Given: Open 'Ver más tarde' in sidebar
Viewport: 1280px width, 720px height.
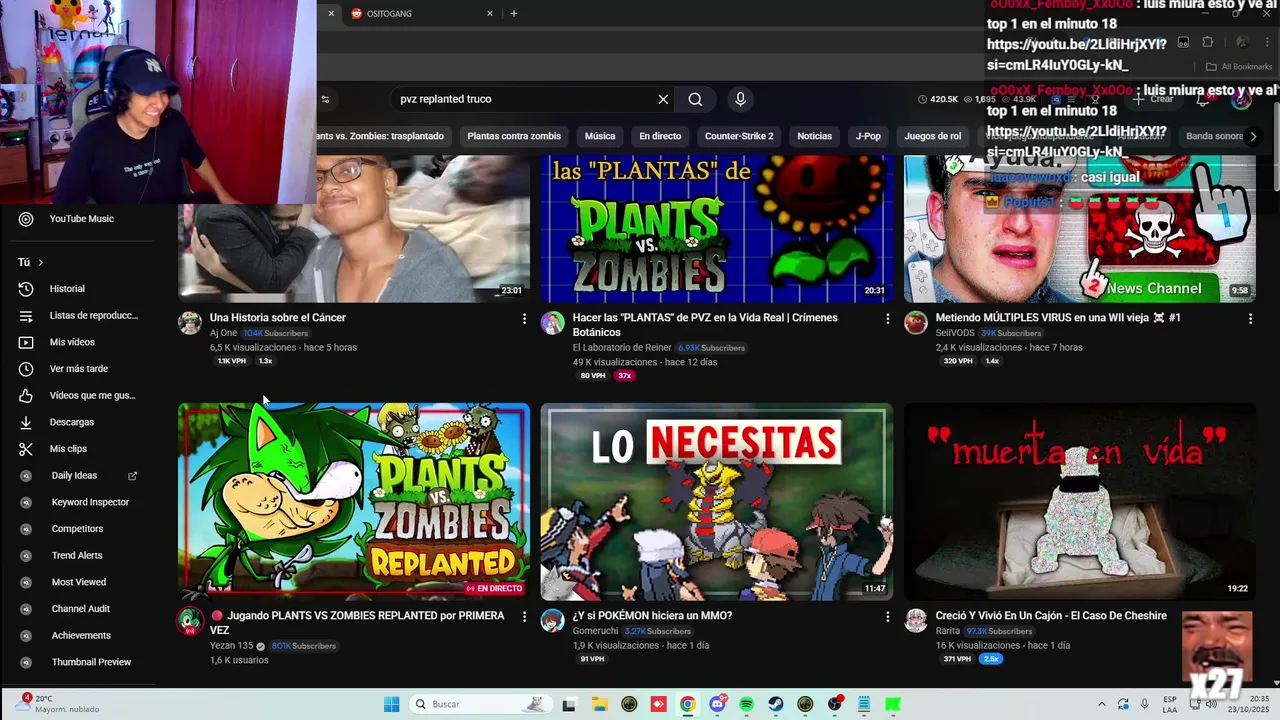Looking at the screenshot, I should pyautogui.click(x=80, y=369).
